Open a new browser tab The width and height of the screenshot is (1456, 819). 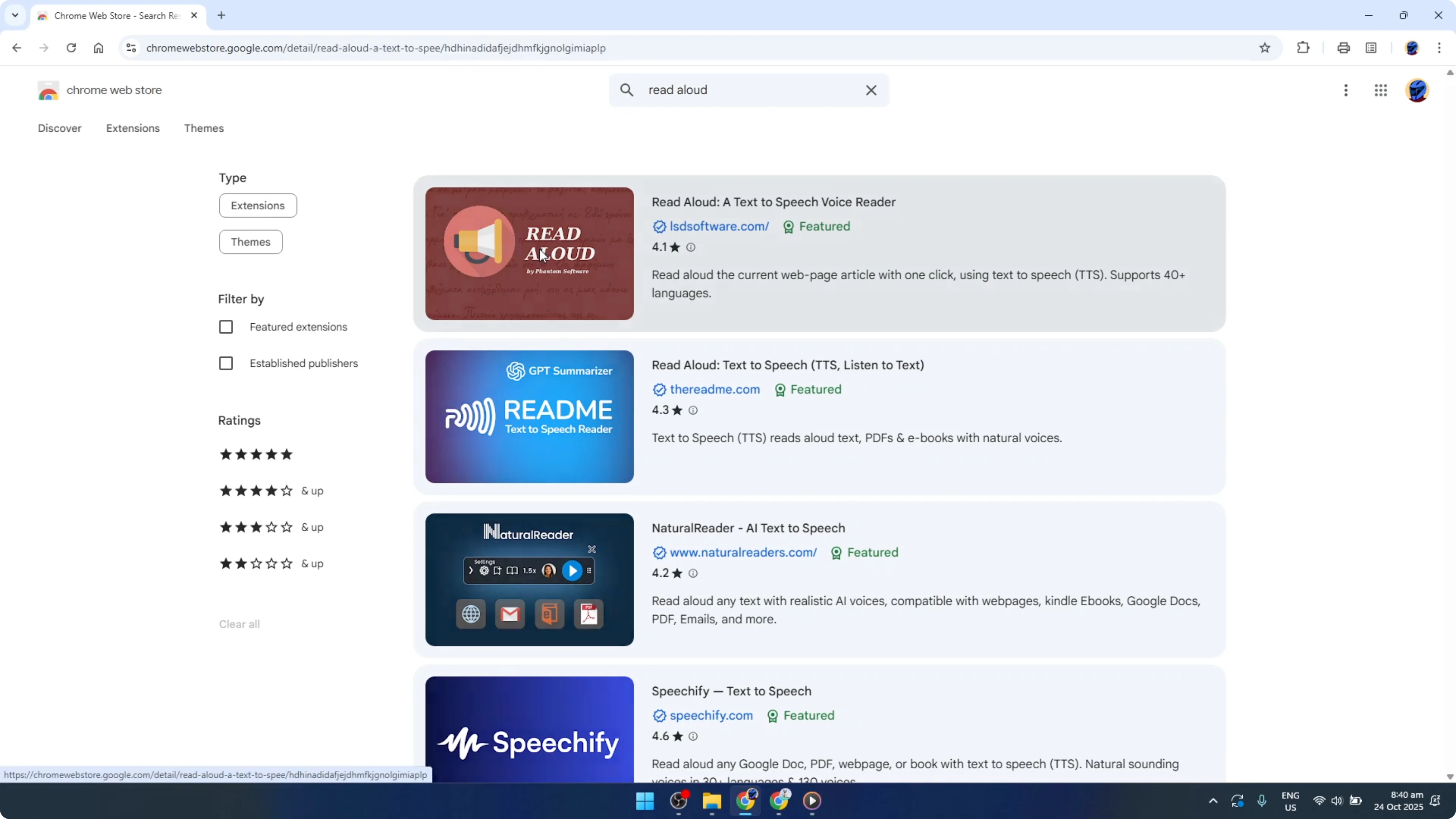tap(222, 16)
